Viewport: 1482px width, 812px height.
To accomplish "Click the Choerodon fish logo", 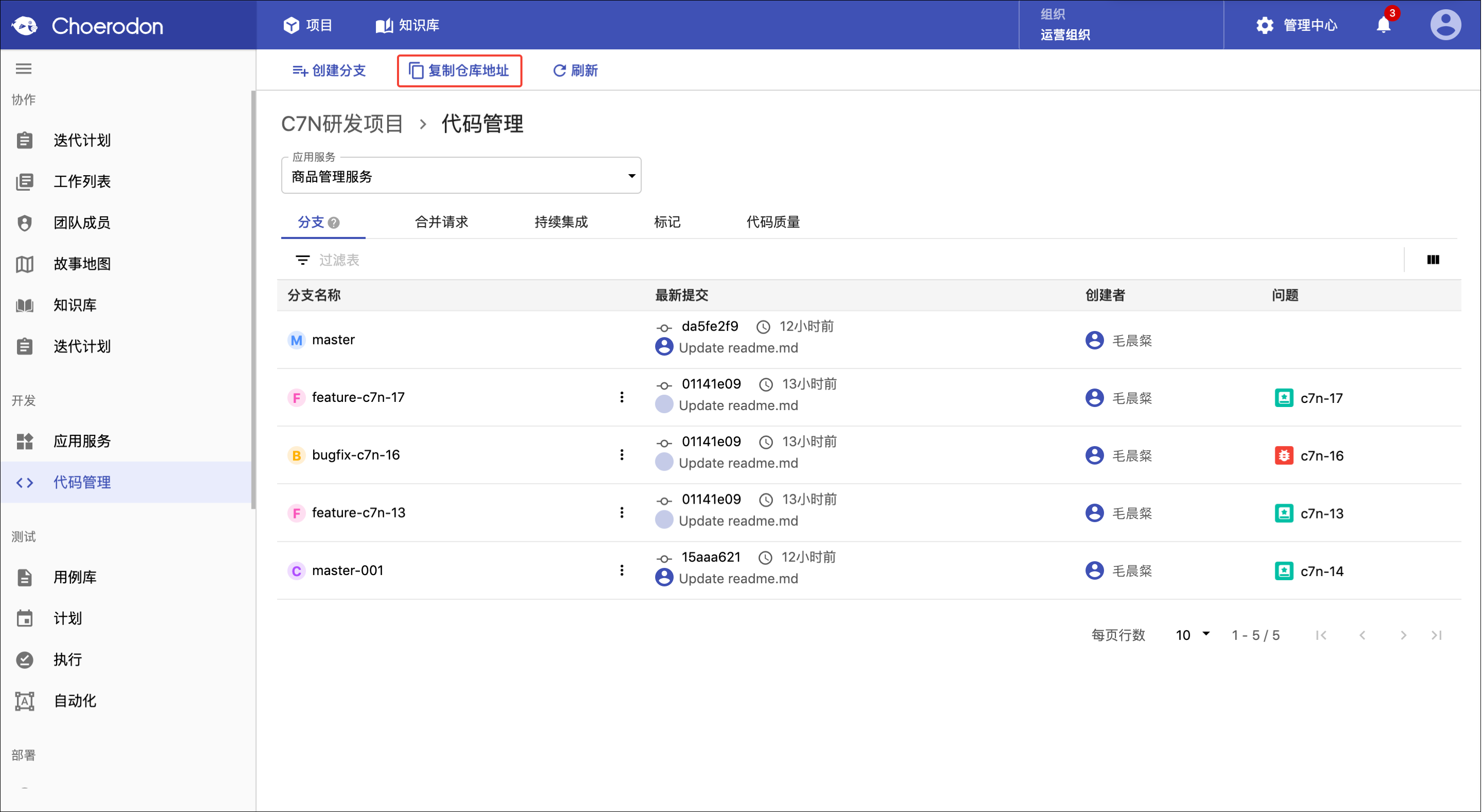I will pyautogui.click(x=25, y=25).
